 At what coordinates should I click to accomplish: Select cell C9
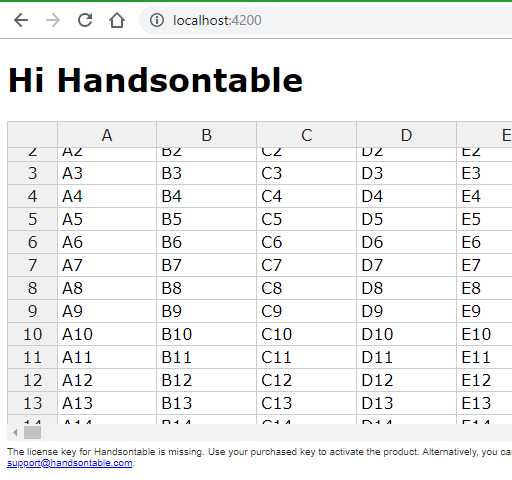coord(307,311)
